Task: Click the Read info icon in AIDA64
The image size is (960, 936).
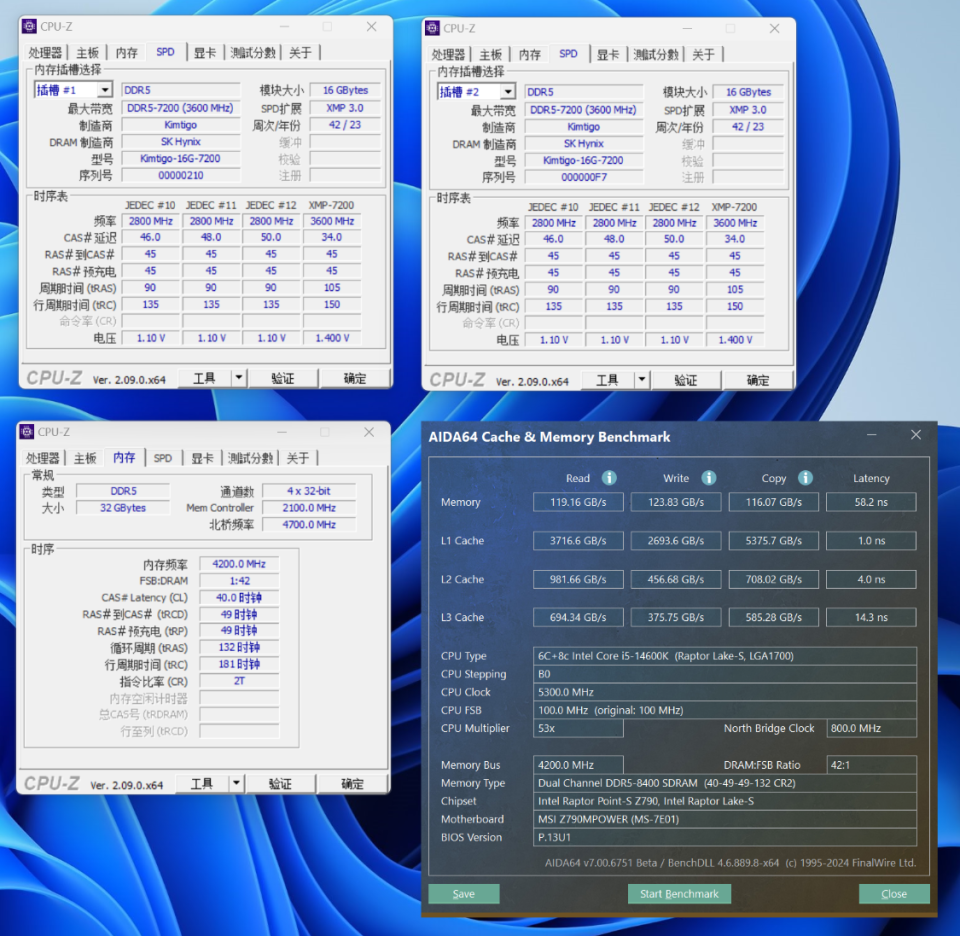Action: pos(609,478)
